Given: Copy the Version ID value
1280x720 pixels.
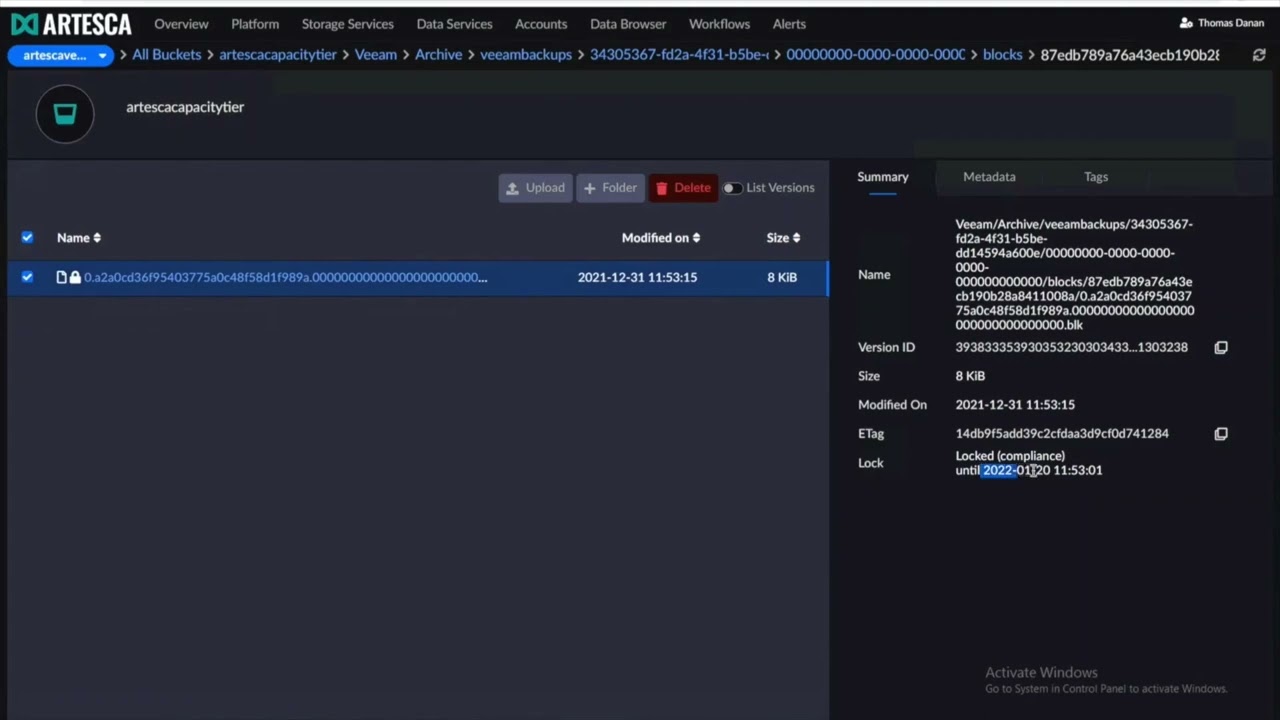Looking at the screenshot, I should pos(1221,347).
